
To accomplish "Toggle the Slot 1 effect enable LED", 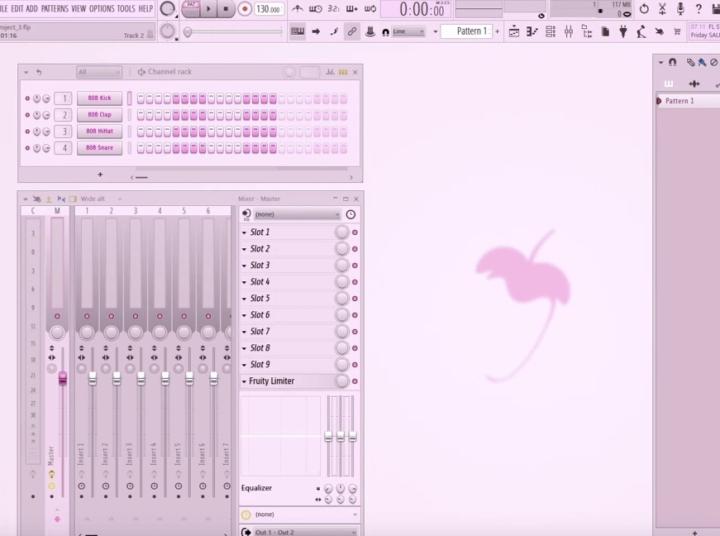I will pos(355,232).
